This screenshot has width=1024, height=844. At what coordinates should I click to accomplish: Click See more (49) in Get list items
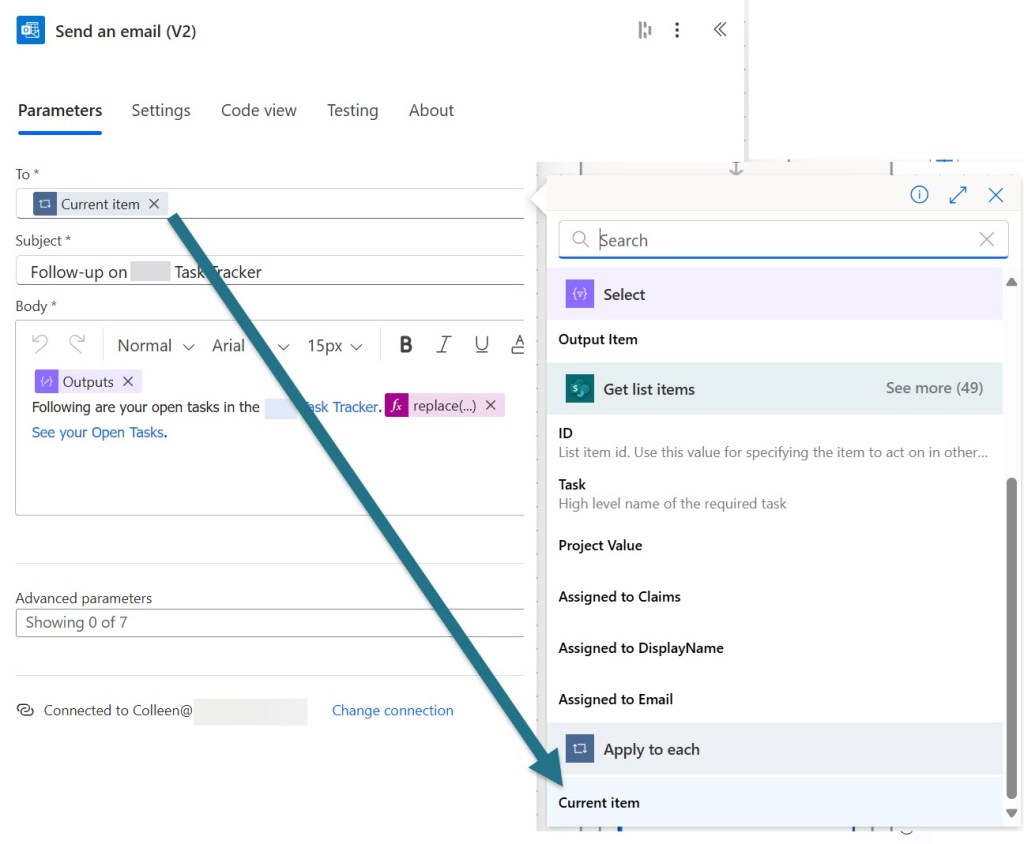(934, 388)
